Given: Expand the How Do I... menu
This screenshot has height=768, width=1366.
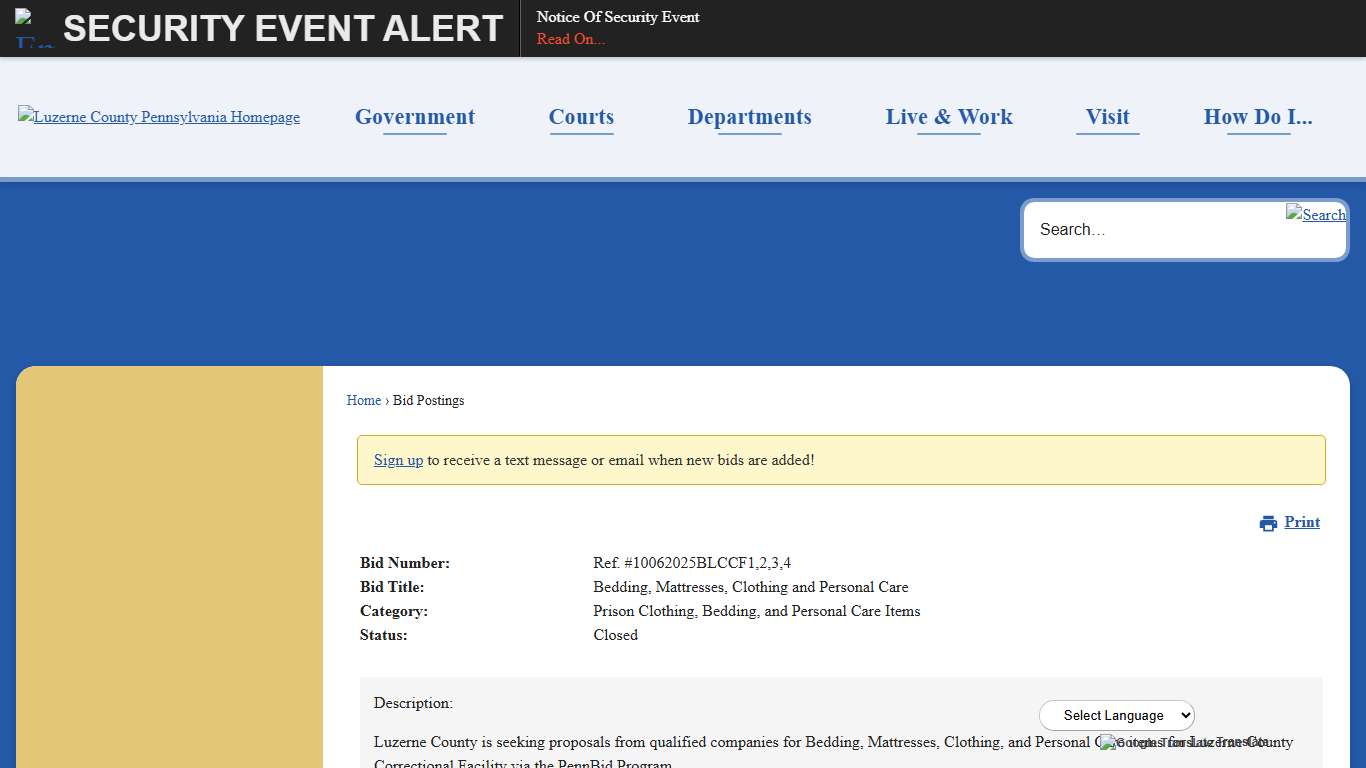Looking at the screenshot, I should click(x=1258, y=117).
